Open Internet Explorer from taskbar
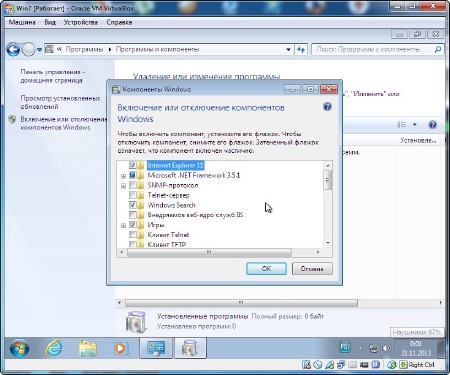The width and height of the screenshot is (450, 375). pos(54,348)
